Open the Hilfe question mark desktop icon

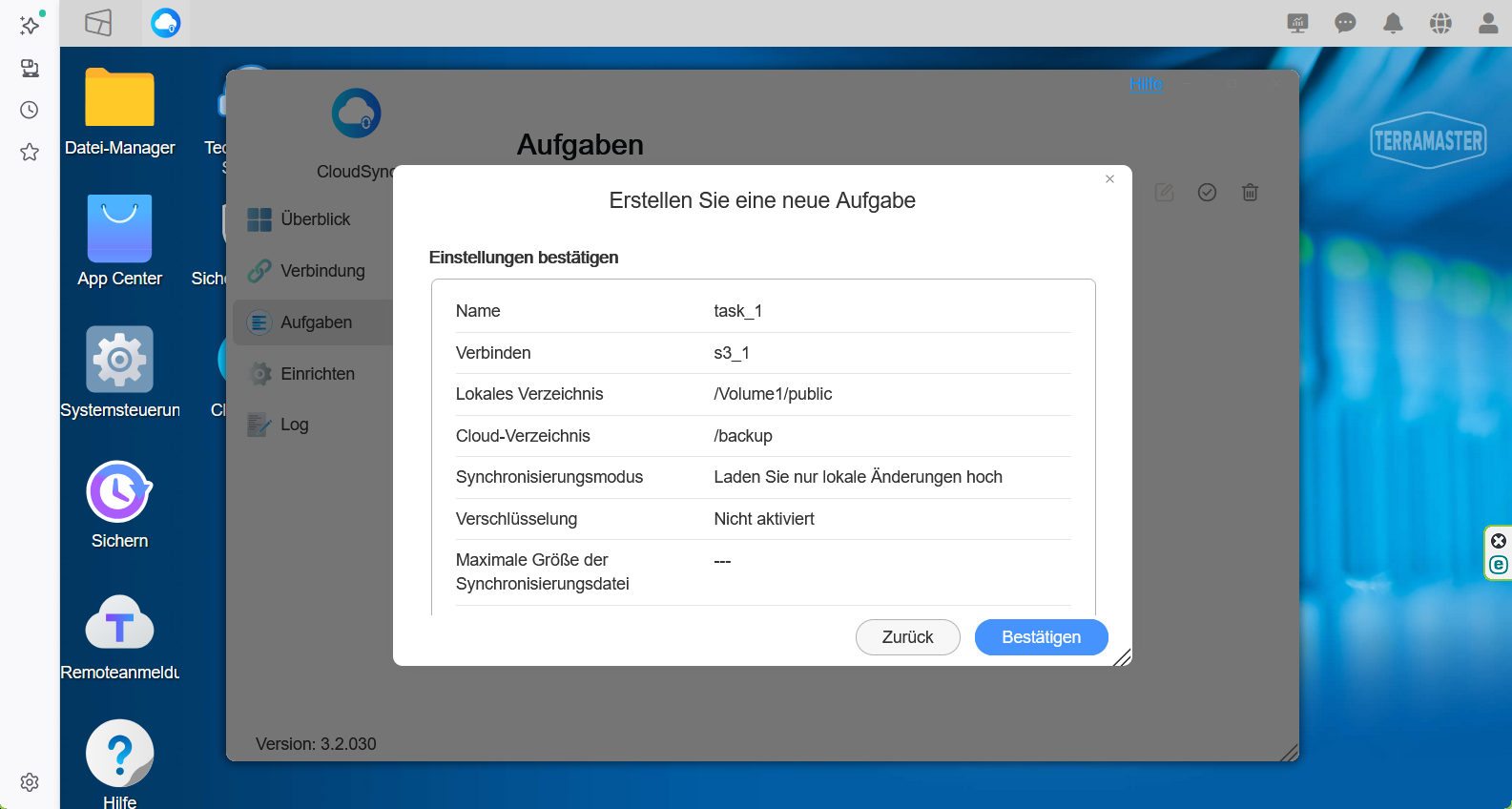click(x=119, y=763)
